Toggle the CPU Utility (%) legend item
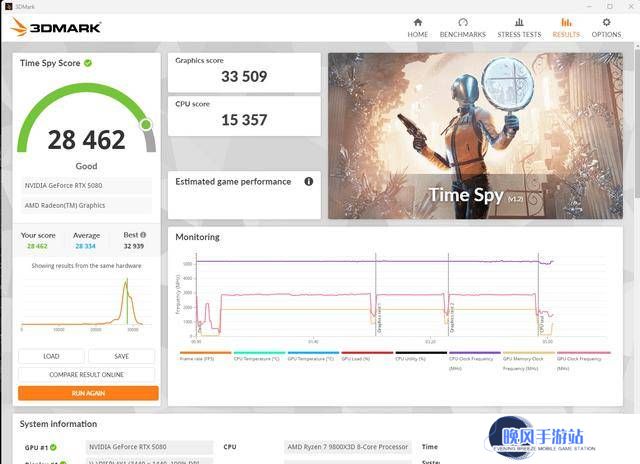The width and height of the screenshot is (640, 464). pyautogui.click(x=420, y=356)
